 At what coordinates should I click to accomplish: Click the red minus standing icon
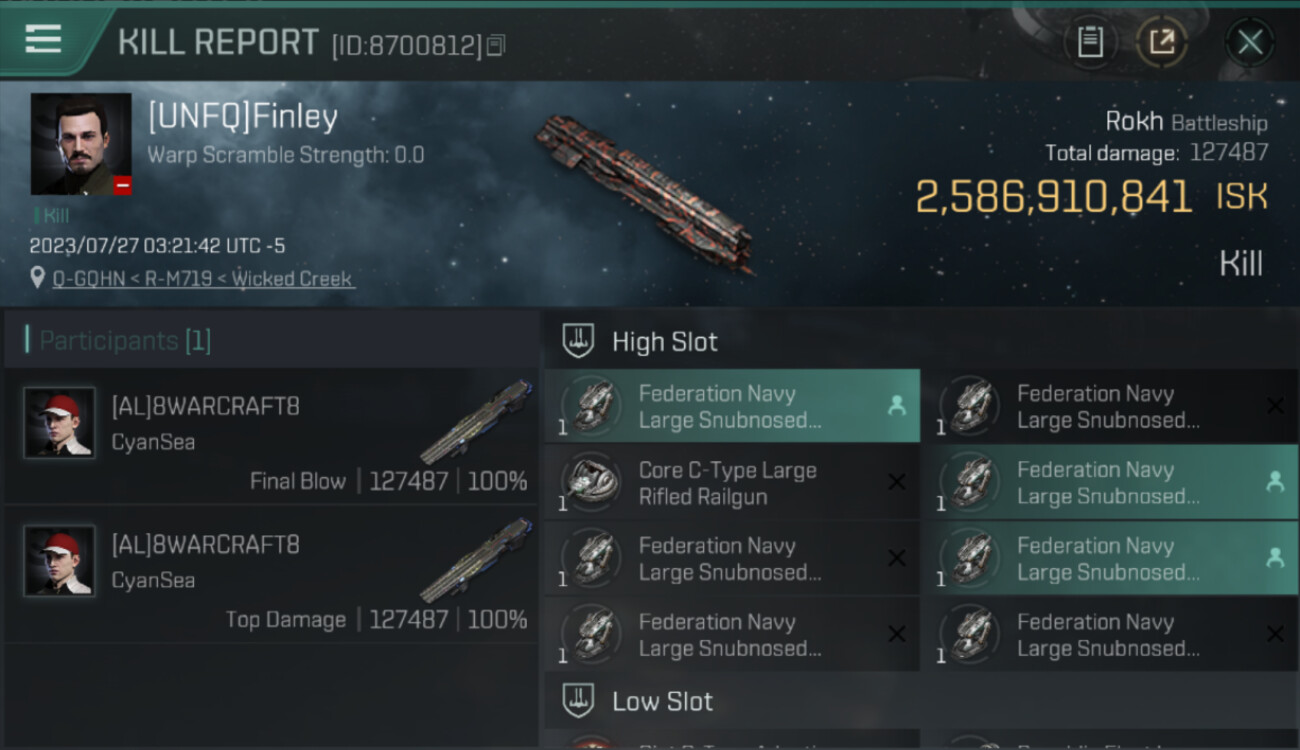click(x=122, y=185)
